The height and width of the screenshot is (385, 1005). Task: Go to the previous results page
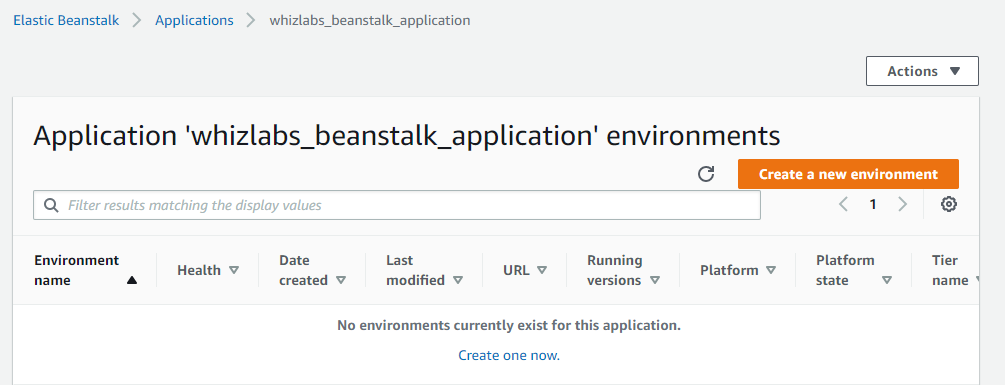[x=843, y=204]
